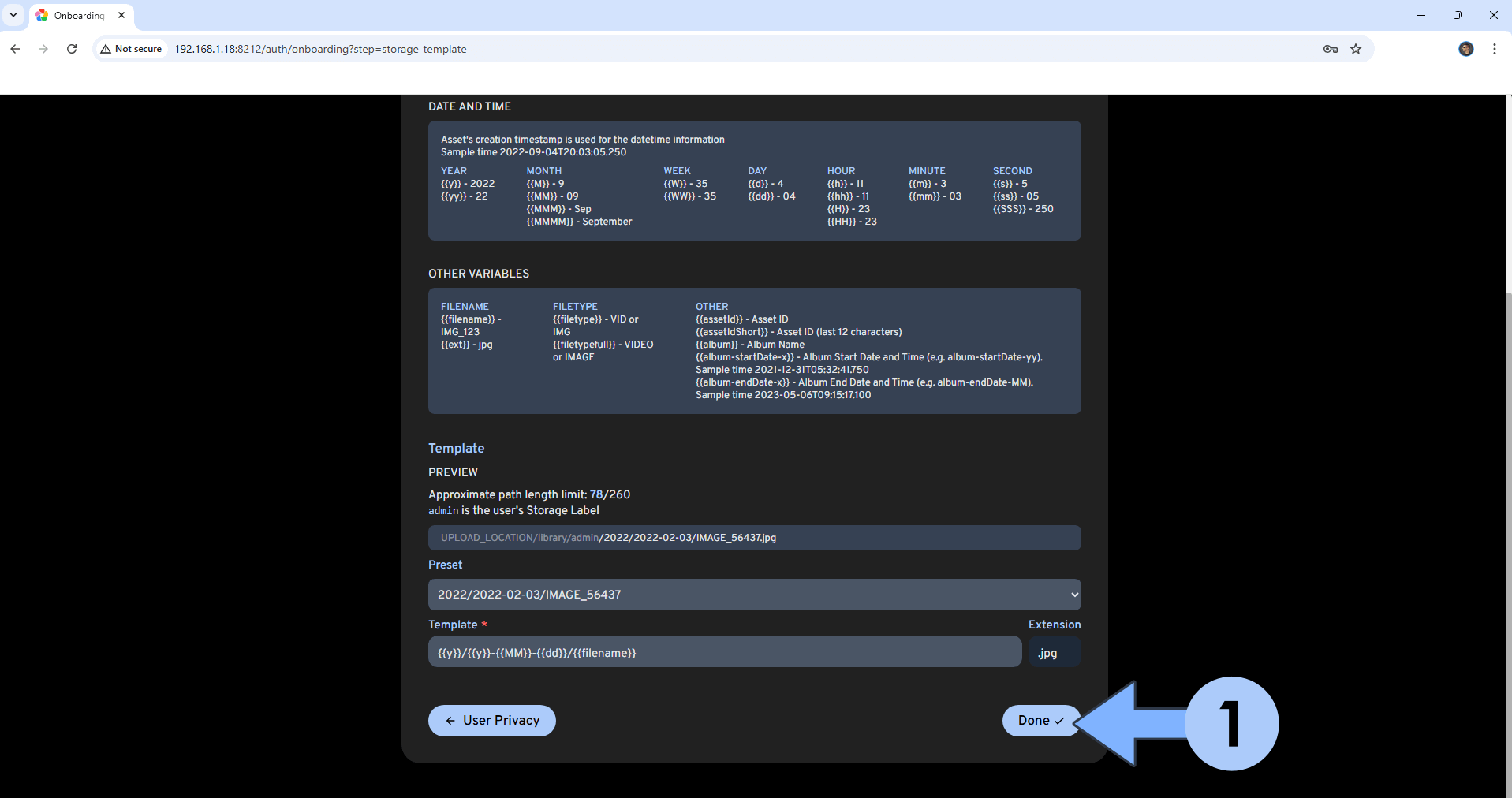This screenshot has width=1512, height=798.
Task: Click the '{{y}} - 2022' year variable
Action: pos(468,184)
